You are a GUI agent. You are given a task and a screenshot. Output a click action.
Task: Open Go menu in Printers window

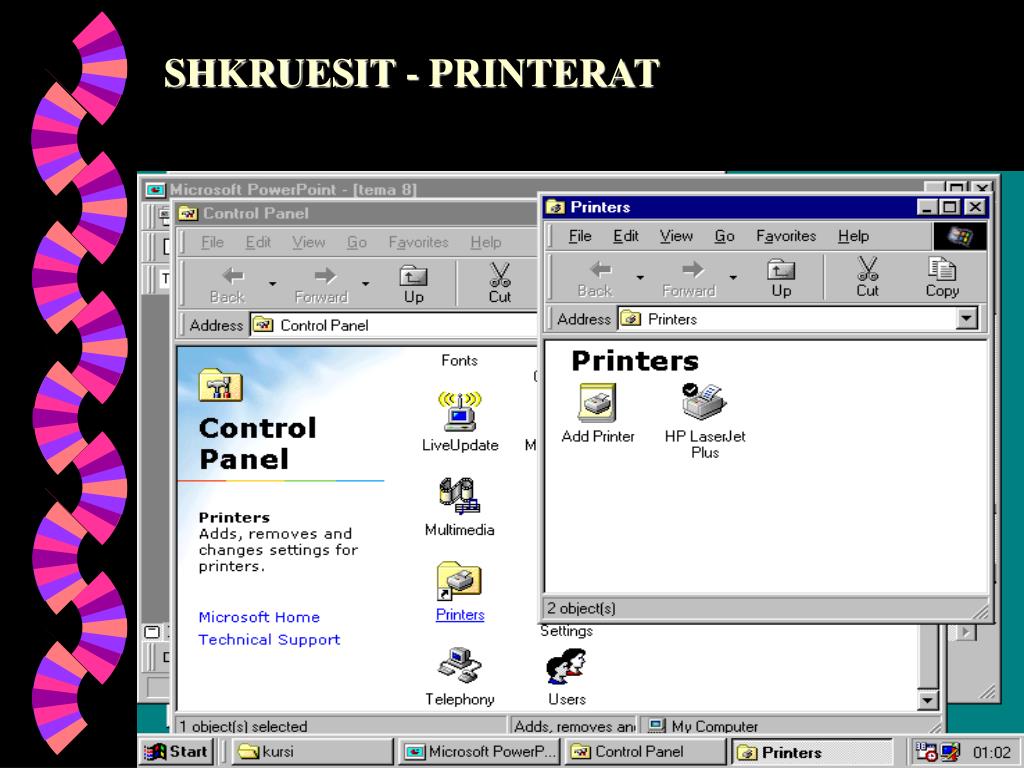[724, 236]
